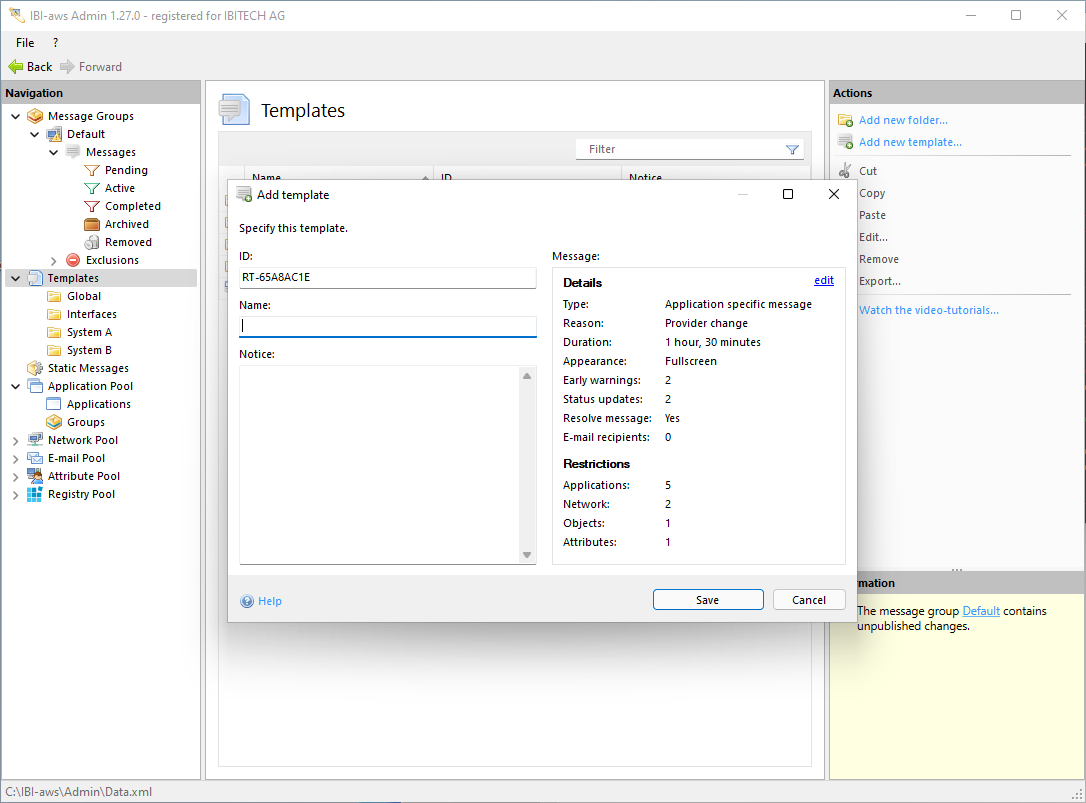Click the Name input field

click(388, 326)
